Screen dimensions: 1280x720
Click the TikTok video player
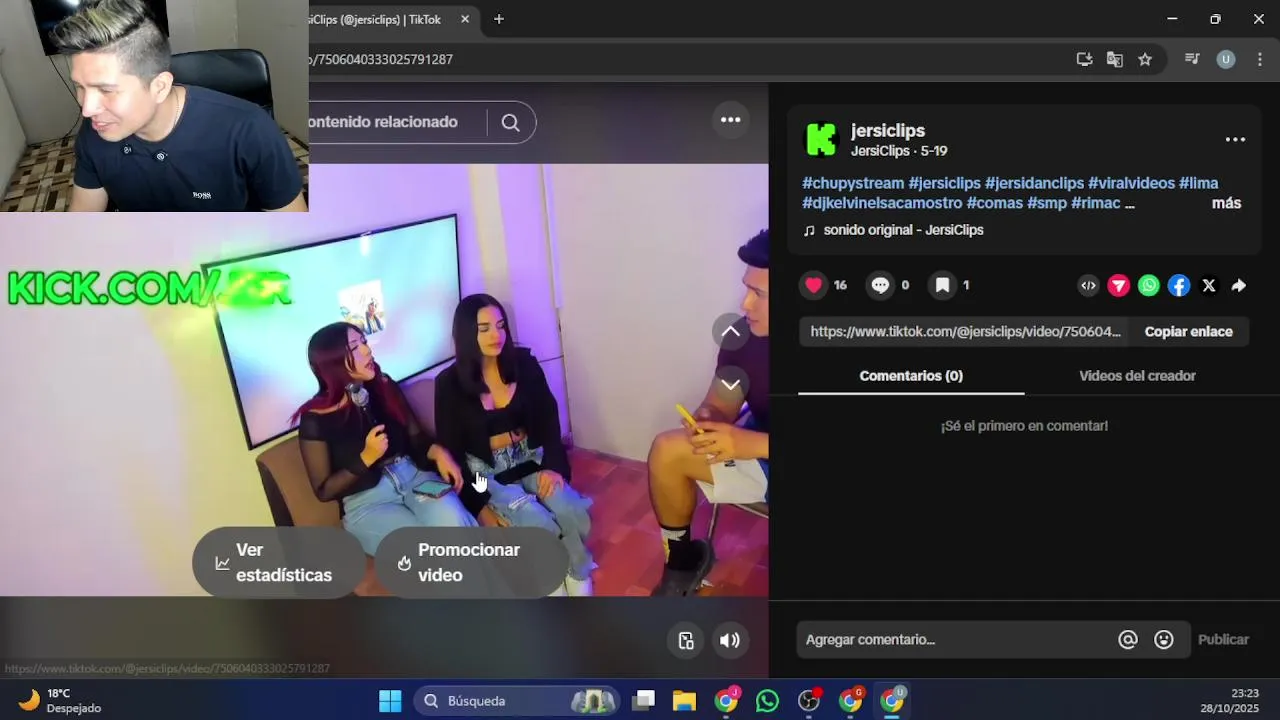(x=384, y=380)
